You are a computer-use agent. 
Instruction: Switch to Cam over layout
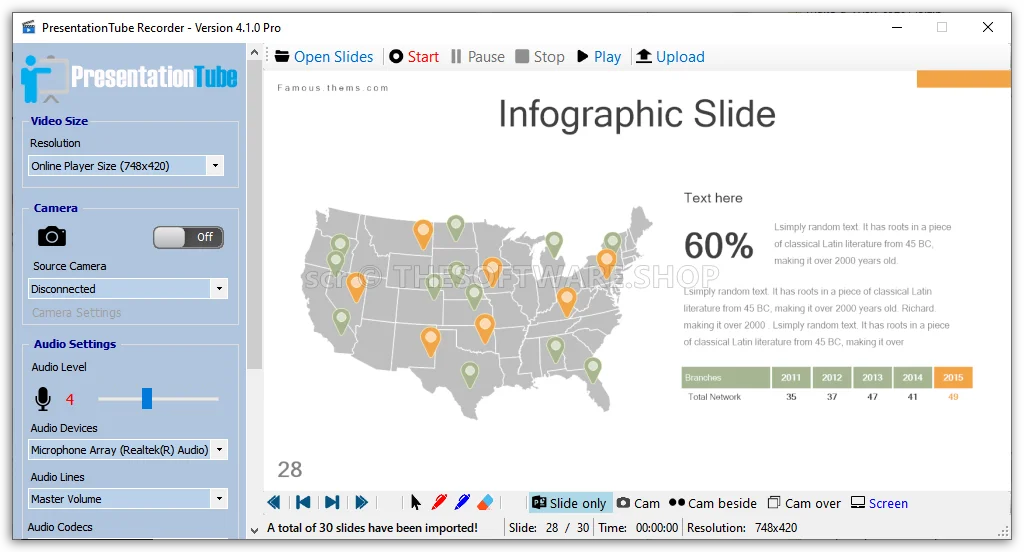click(804, 503)
